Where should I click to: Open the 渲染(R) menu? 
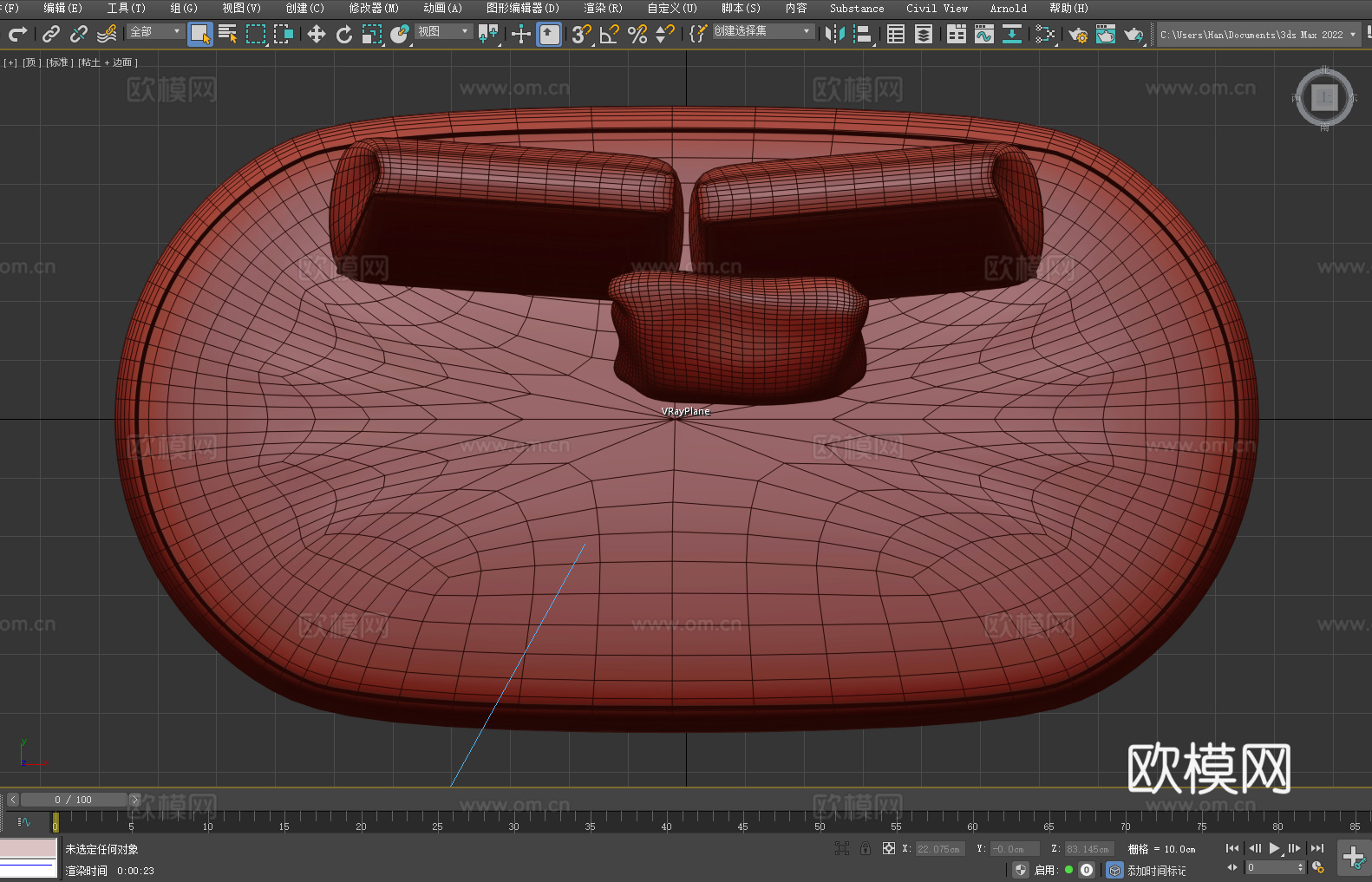(x=603, y=8)
